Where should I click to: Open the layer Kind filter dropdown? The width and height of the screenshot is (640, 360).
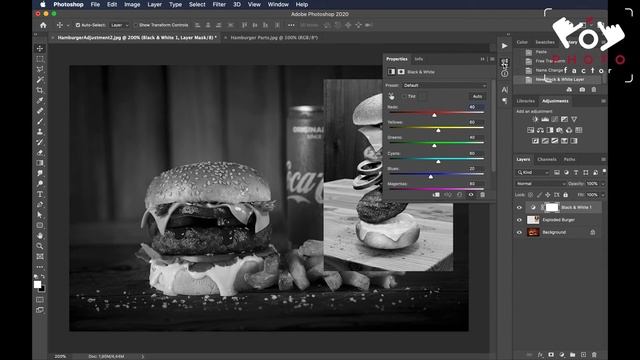click(533, 173)
